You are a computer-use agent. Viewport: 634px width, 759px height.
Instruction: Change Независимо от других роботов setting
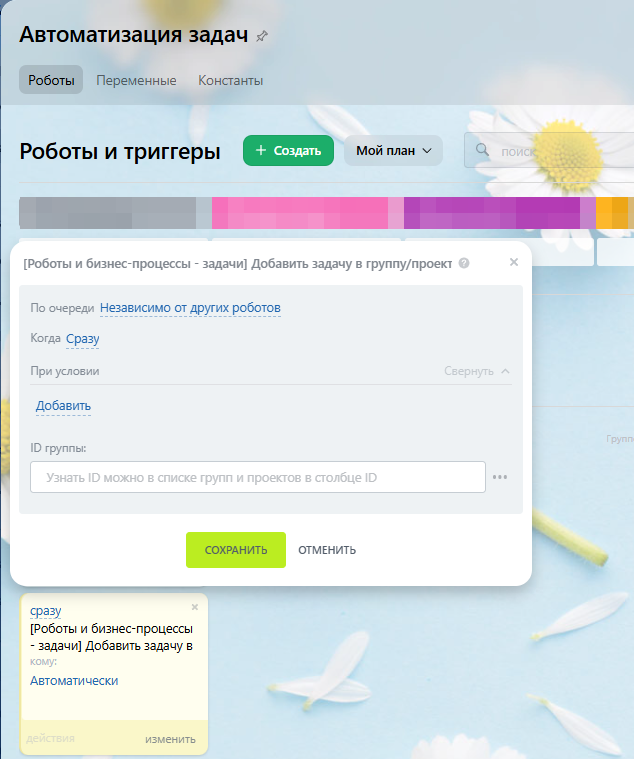tap(190, 308)
